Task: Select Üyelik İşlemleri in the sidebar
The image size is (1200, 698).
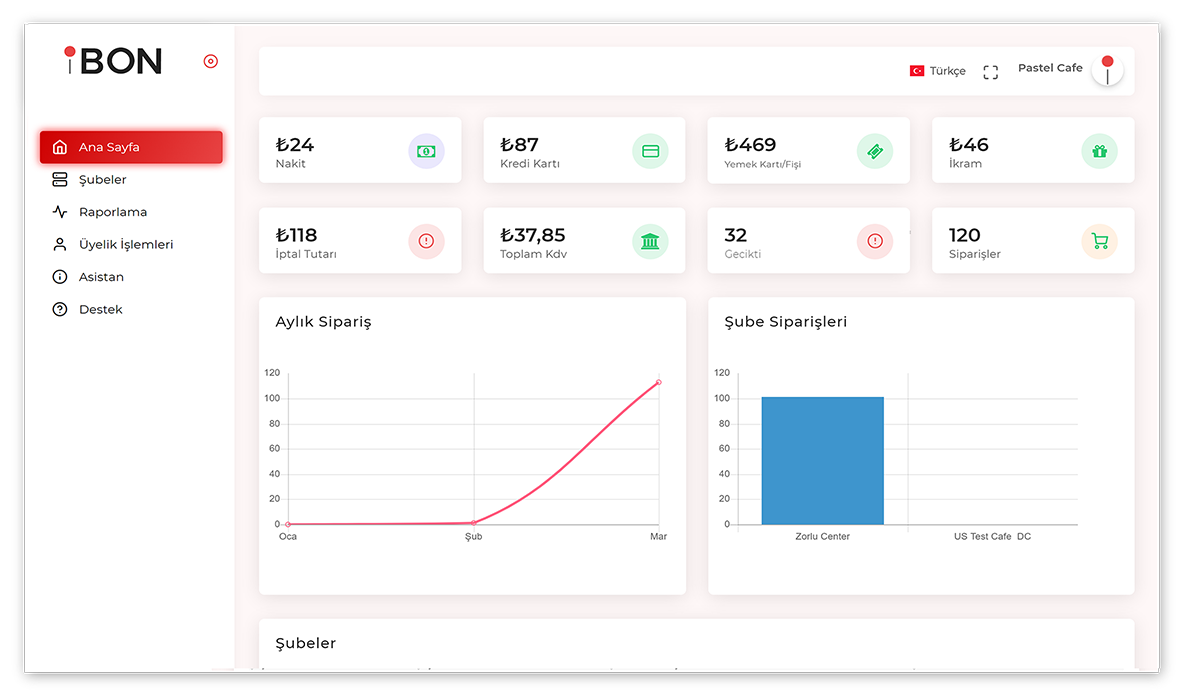Action: [x=125, y=244]
